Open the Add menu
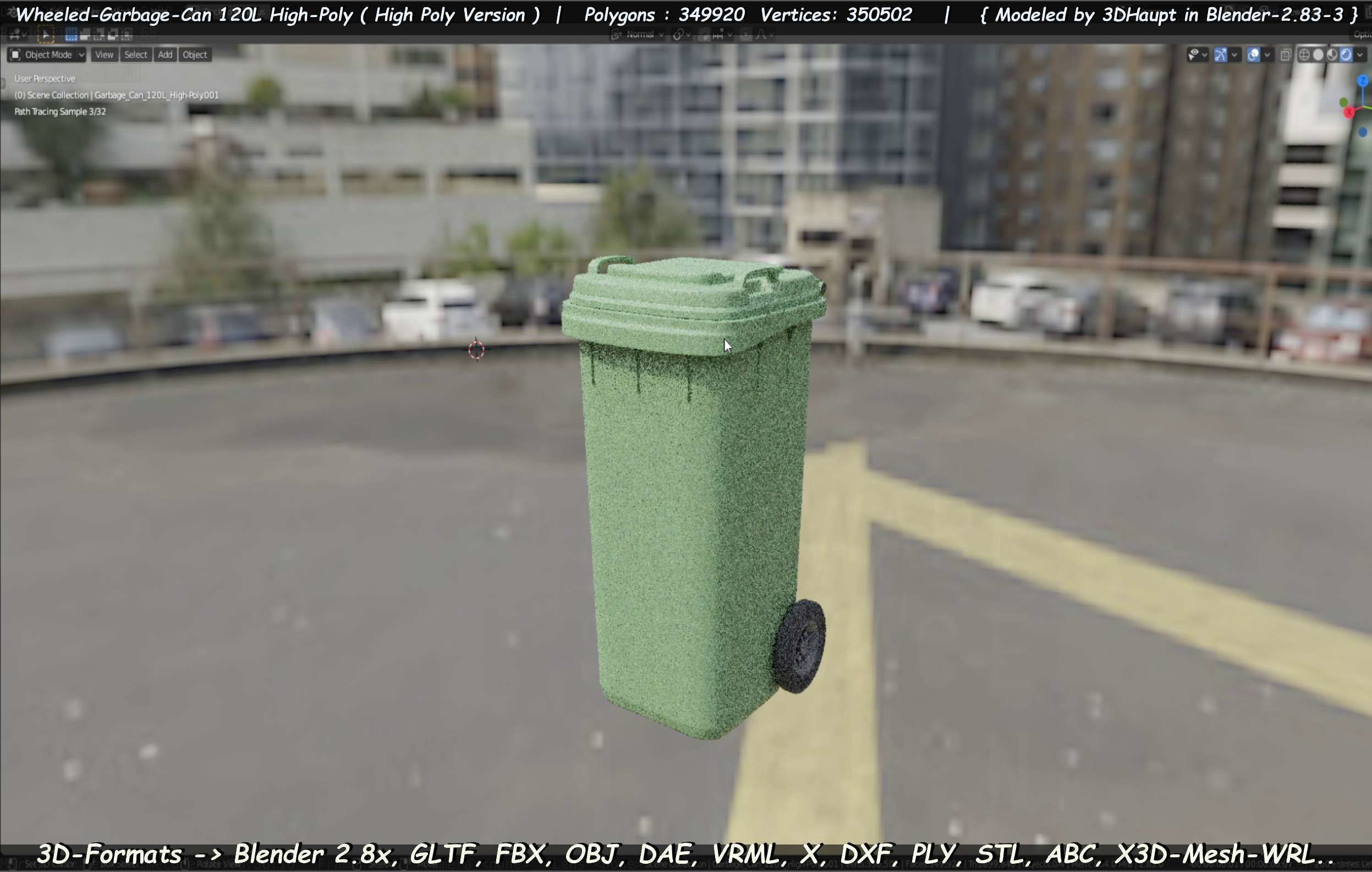1372x872 pixels. click(x=165, y=54)
